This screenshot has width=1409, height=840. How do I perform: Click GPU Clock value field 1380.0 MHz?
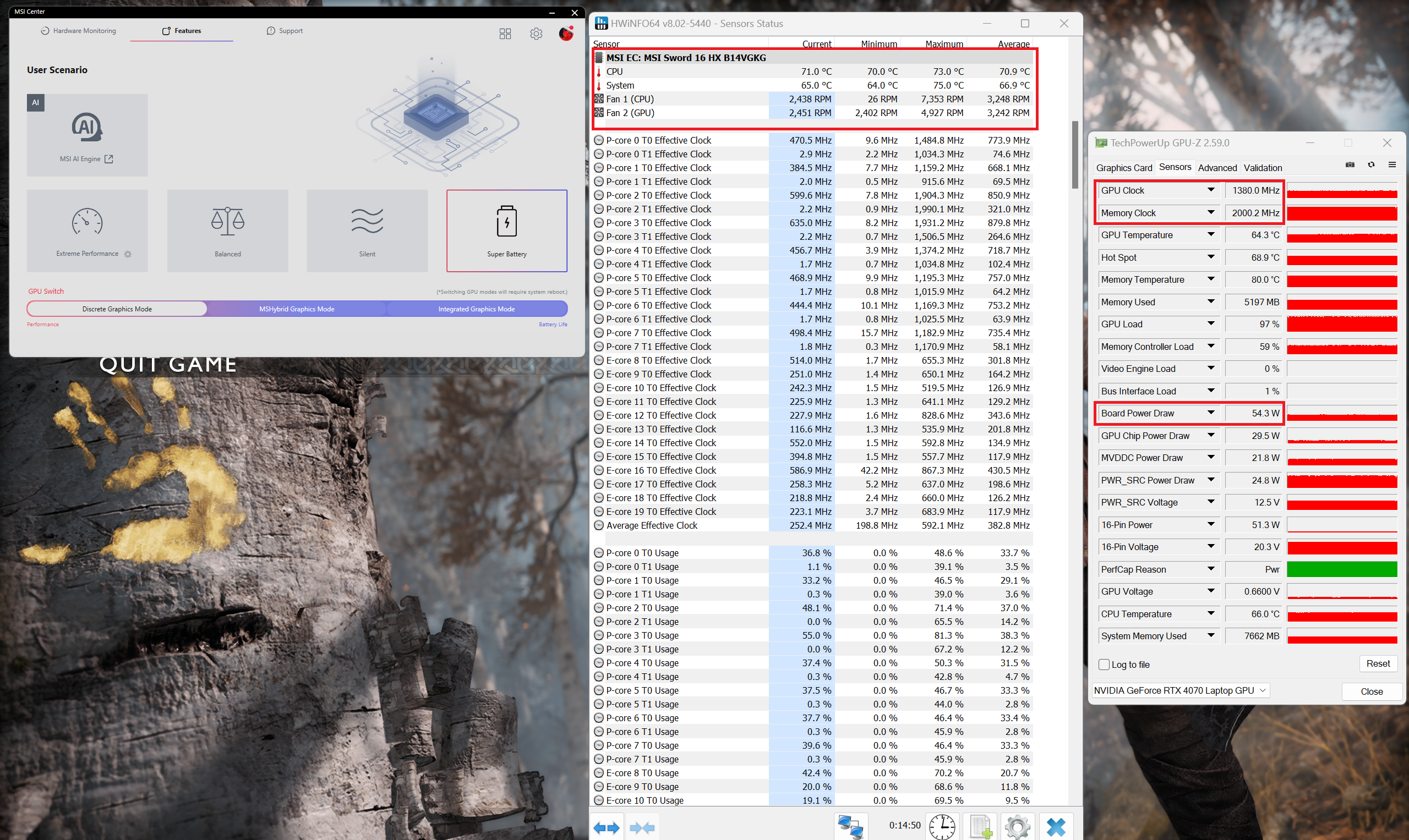(x=1253, y=191)
